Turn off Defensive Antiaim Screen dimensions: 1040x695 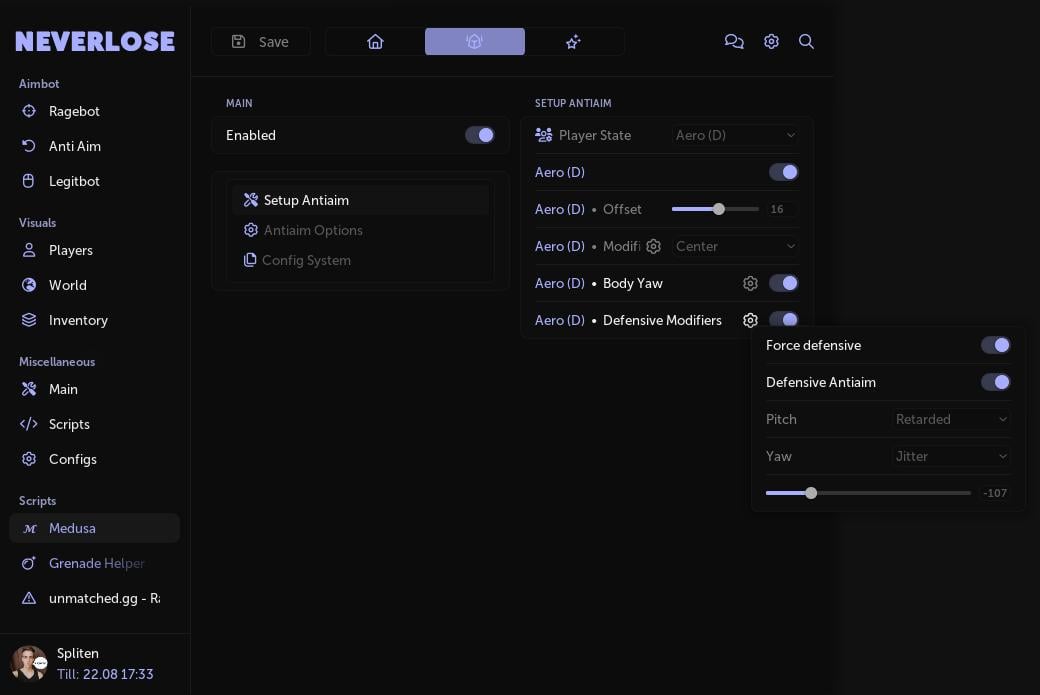tap(996, 382)
